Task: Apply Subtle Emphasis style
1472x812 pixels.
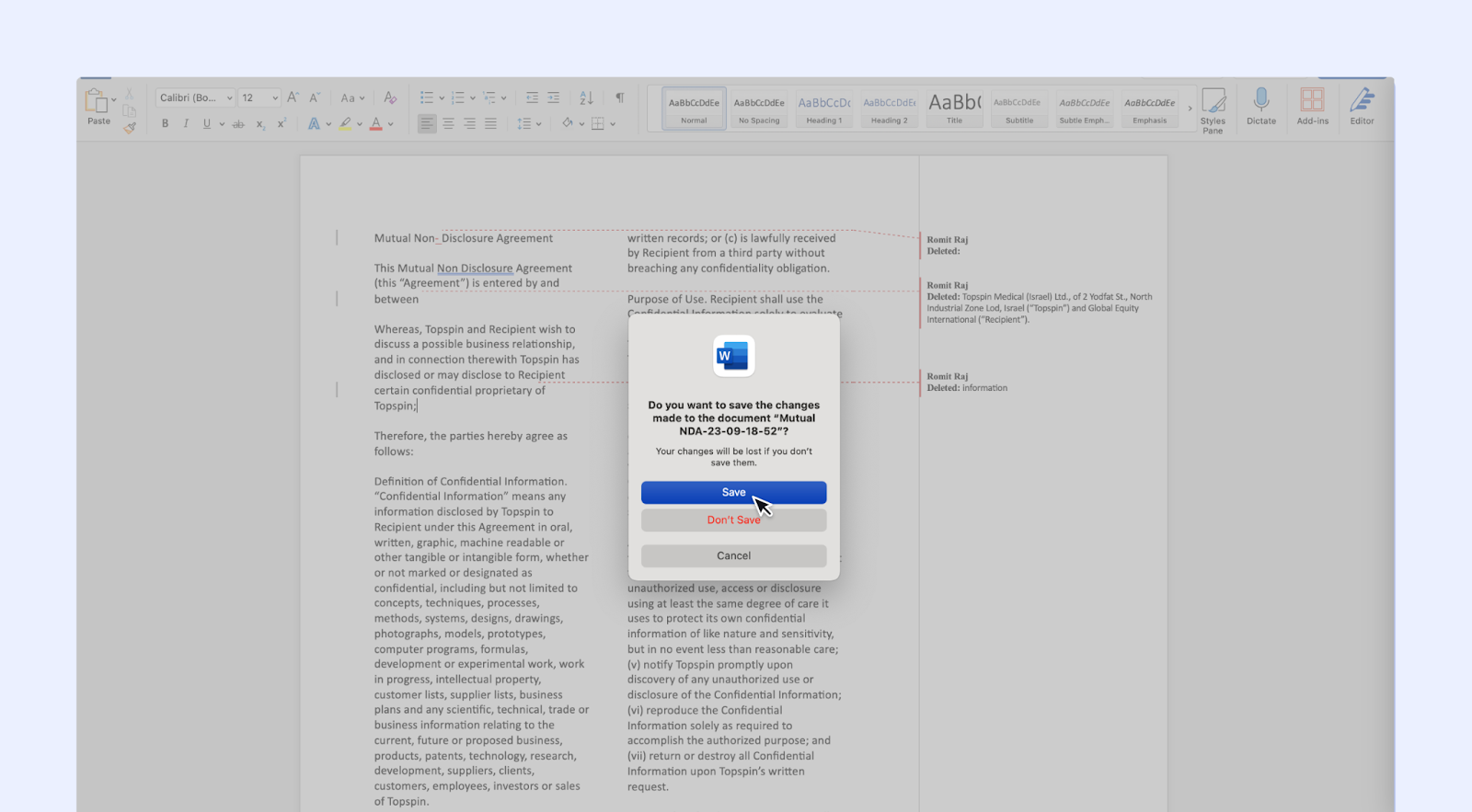Action: [x=1084, y=109]
